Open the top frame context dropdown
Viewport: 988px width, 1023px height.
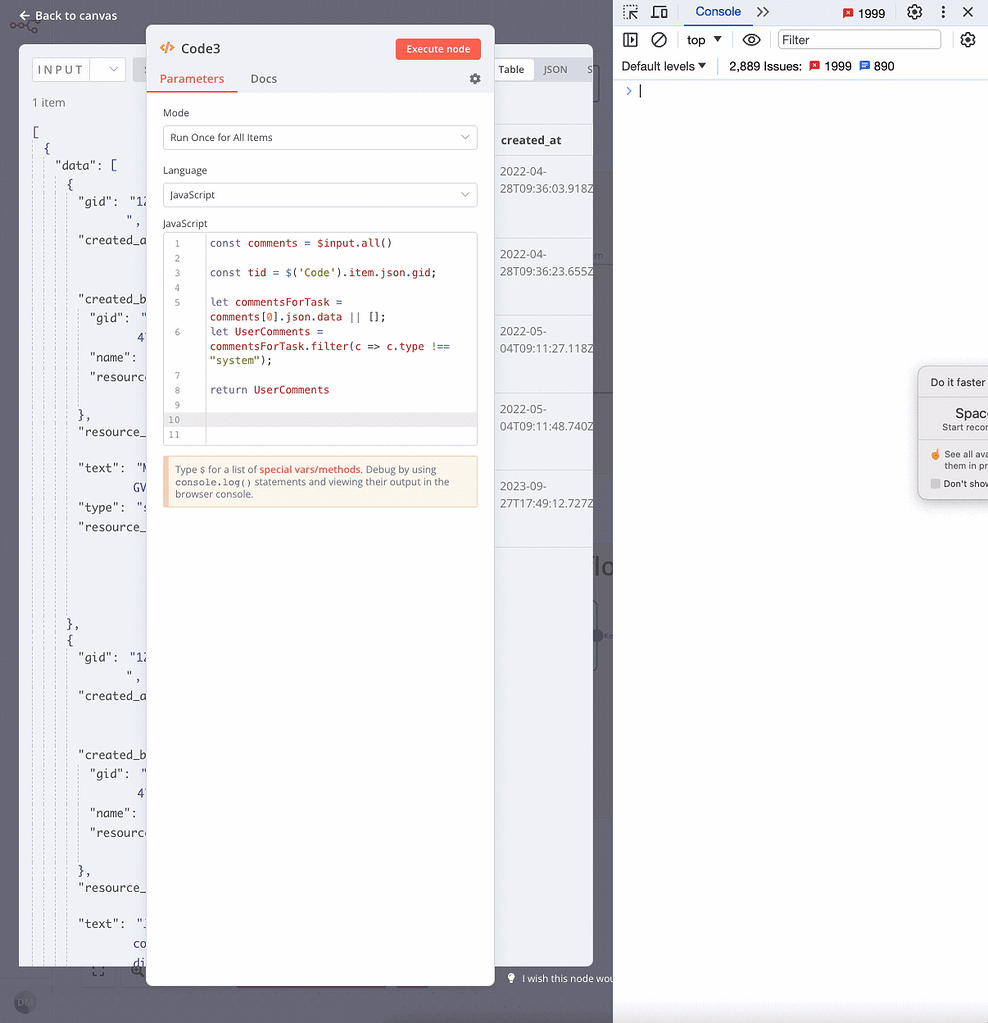click(x=704, y=39)
